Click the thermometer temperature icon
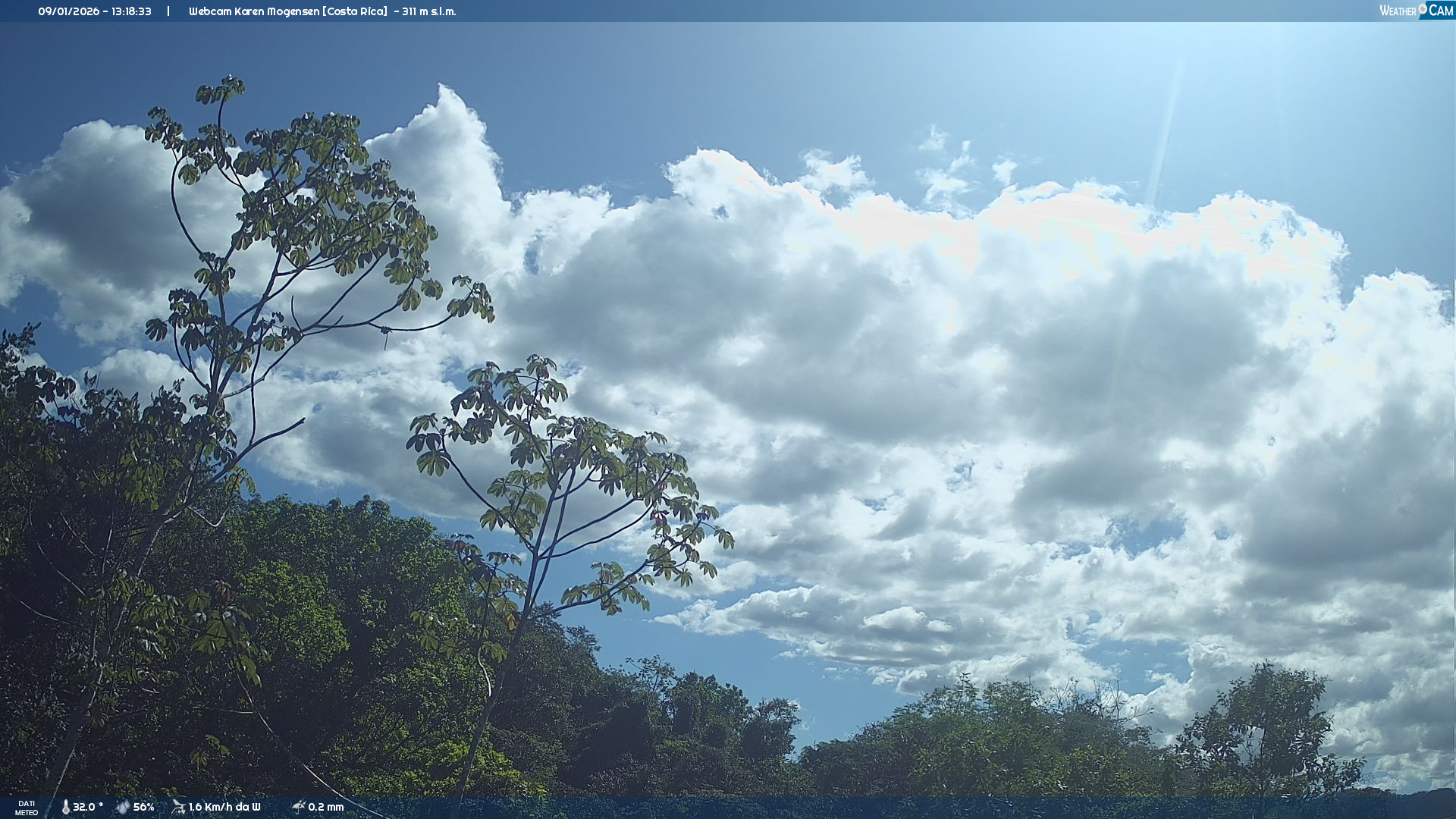The width and height of the screenshot is (1456, 819). tap(65, 807)
